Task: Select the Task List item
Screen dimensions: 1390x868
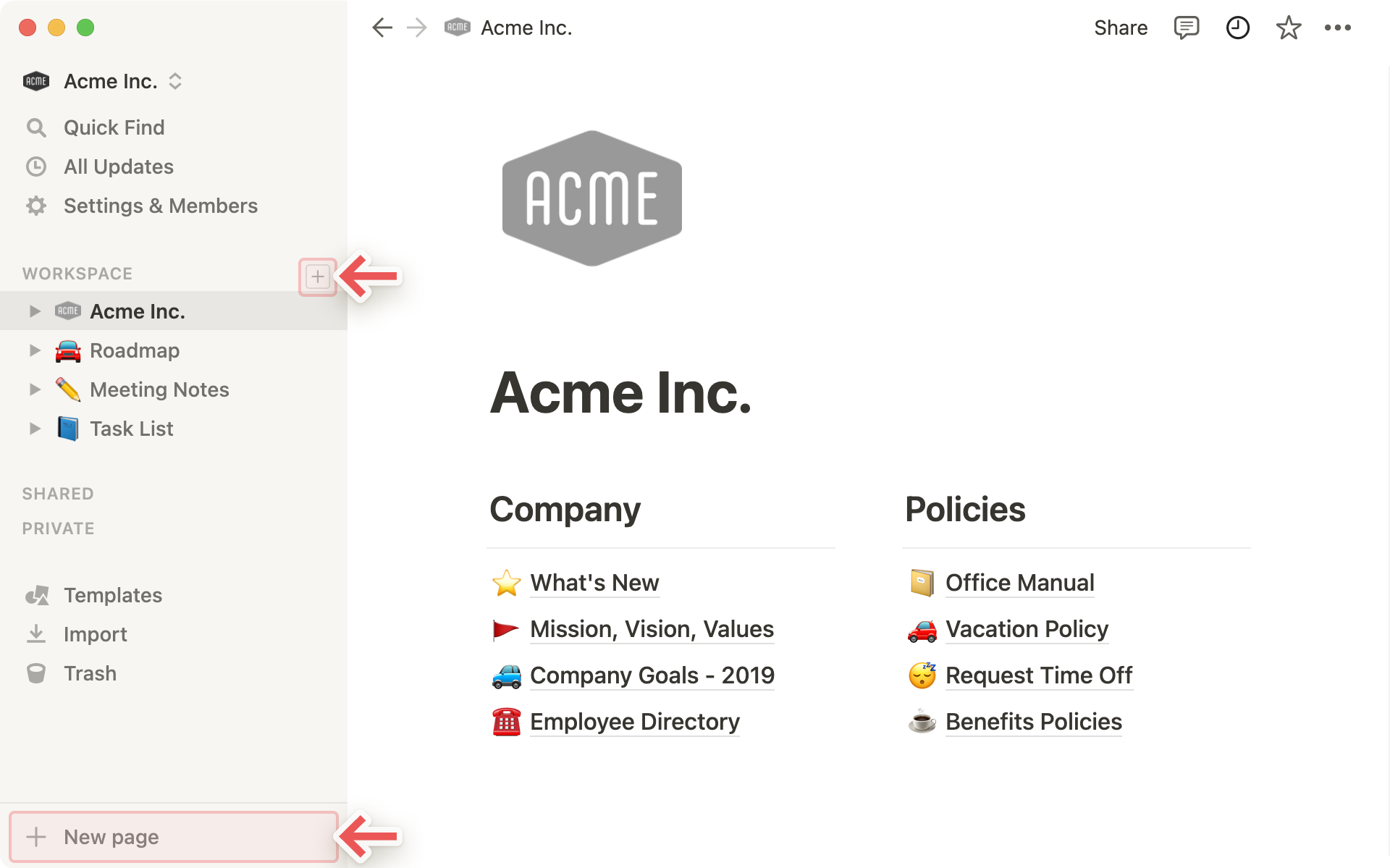Action: tap(131, 428)
